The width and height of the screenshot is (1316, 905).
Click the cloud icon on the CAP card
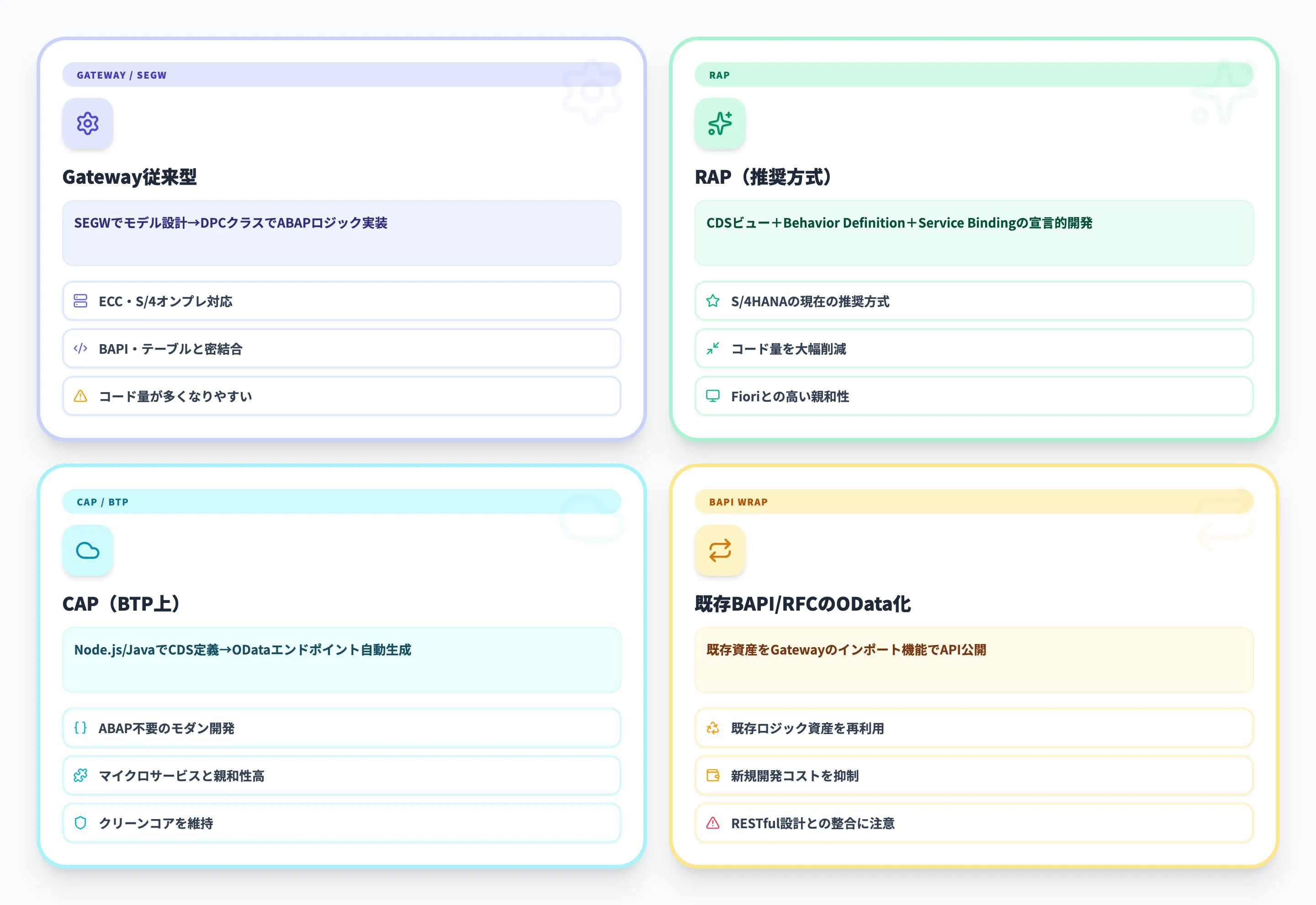(x=88, y=550)
